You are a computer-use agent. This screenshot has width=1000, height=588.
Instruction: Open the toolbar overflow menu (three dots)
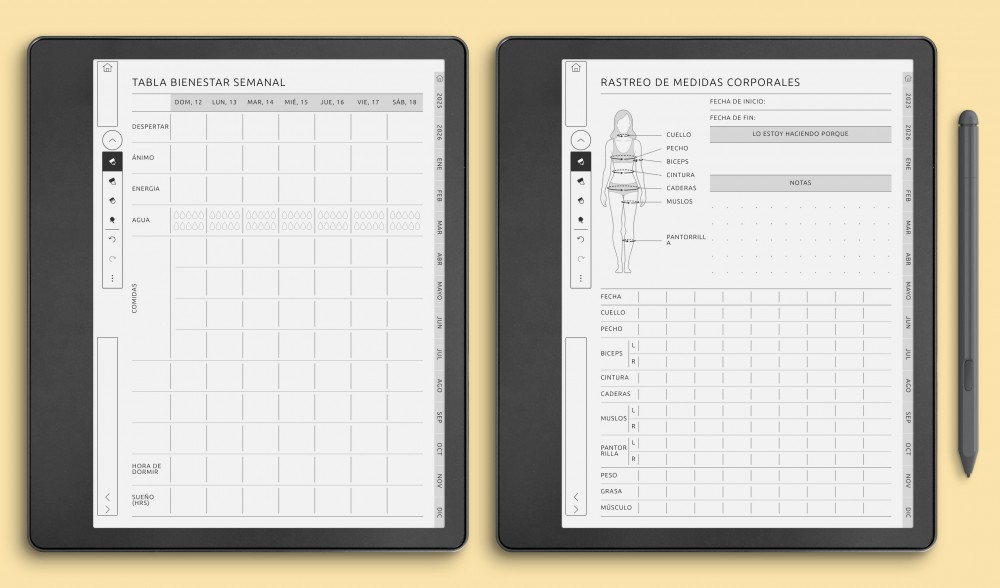click(x=112, y=277)
